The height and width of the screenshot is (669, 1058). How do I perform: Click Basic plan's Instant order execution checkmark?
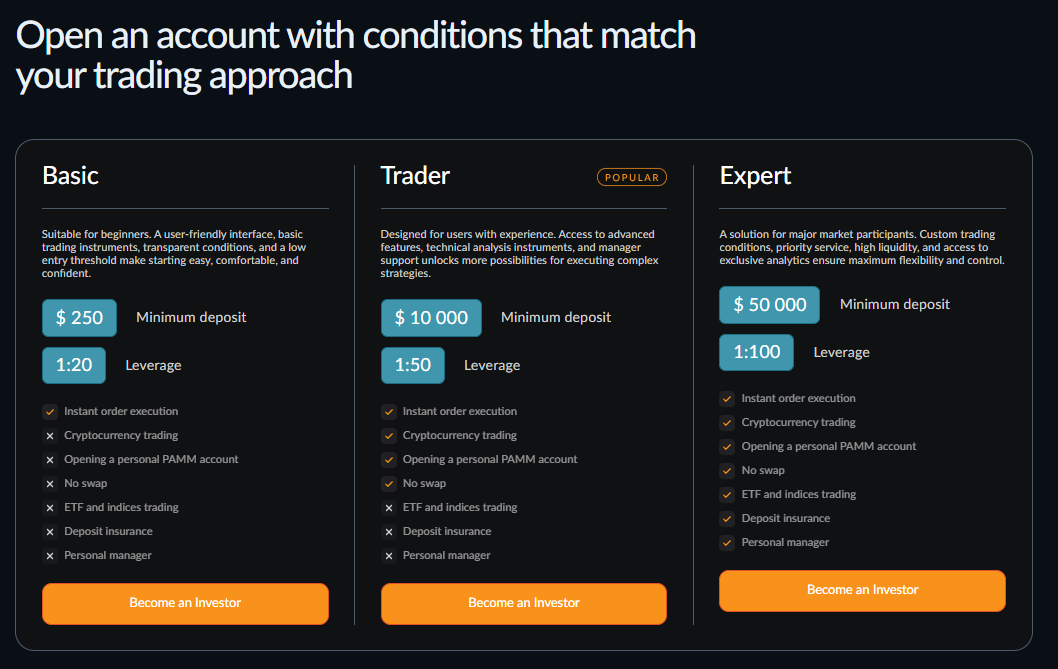(x=50, y=411)
